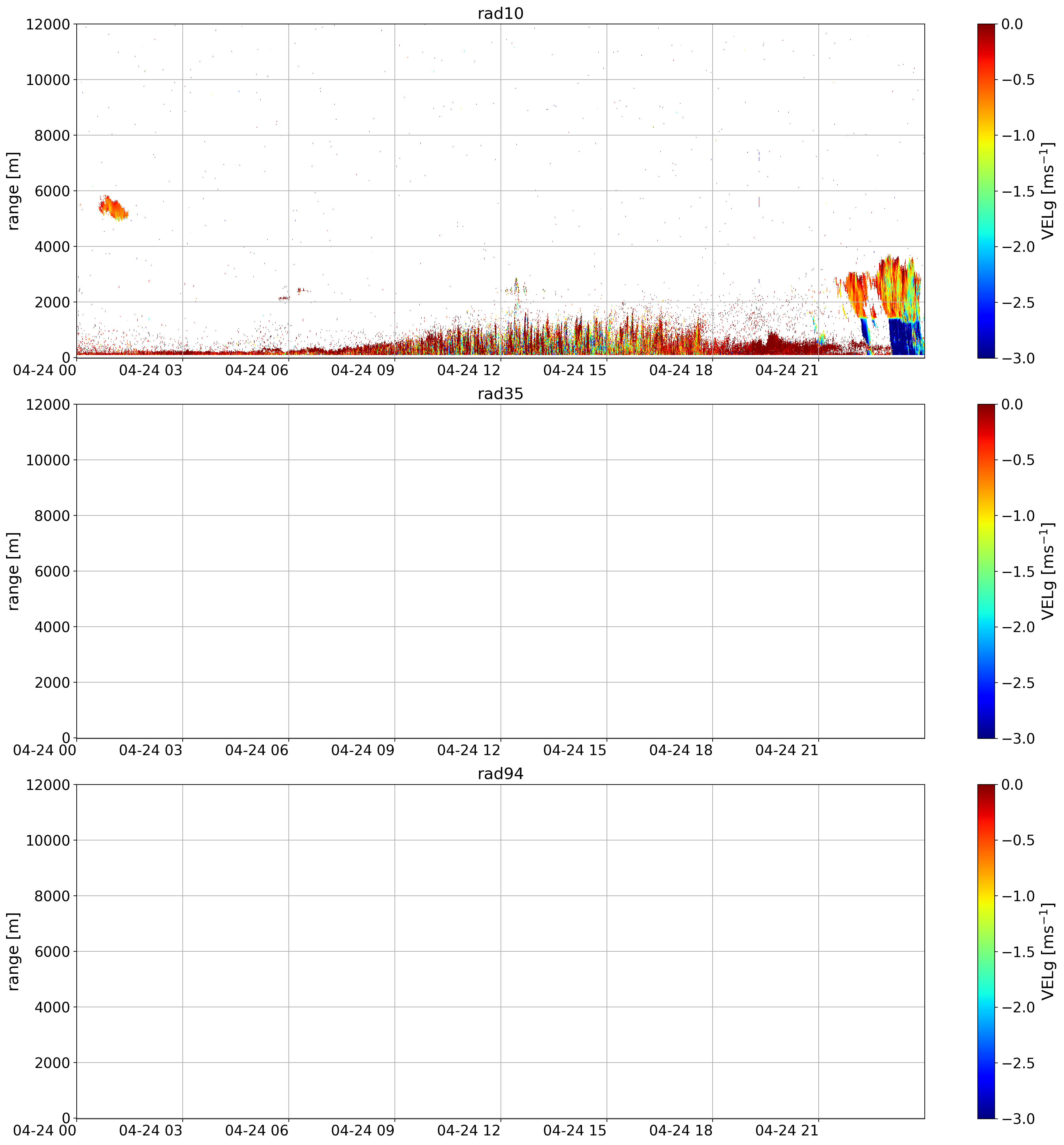Click the −3.0 tick on the rad10 colorbar

point(1018,358)
